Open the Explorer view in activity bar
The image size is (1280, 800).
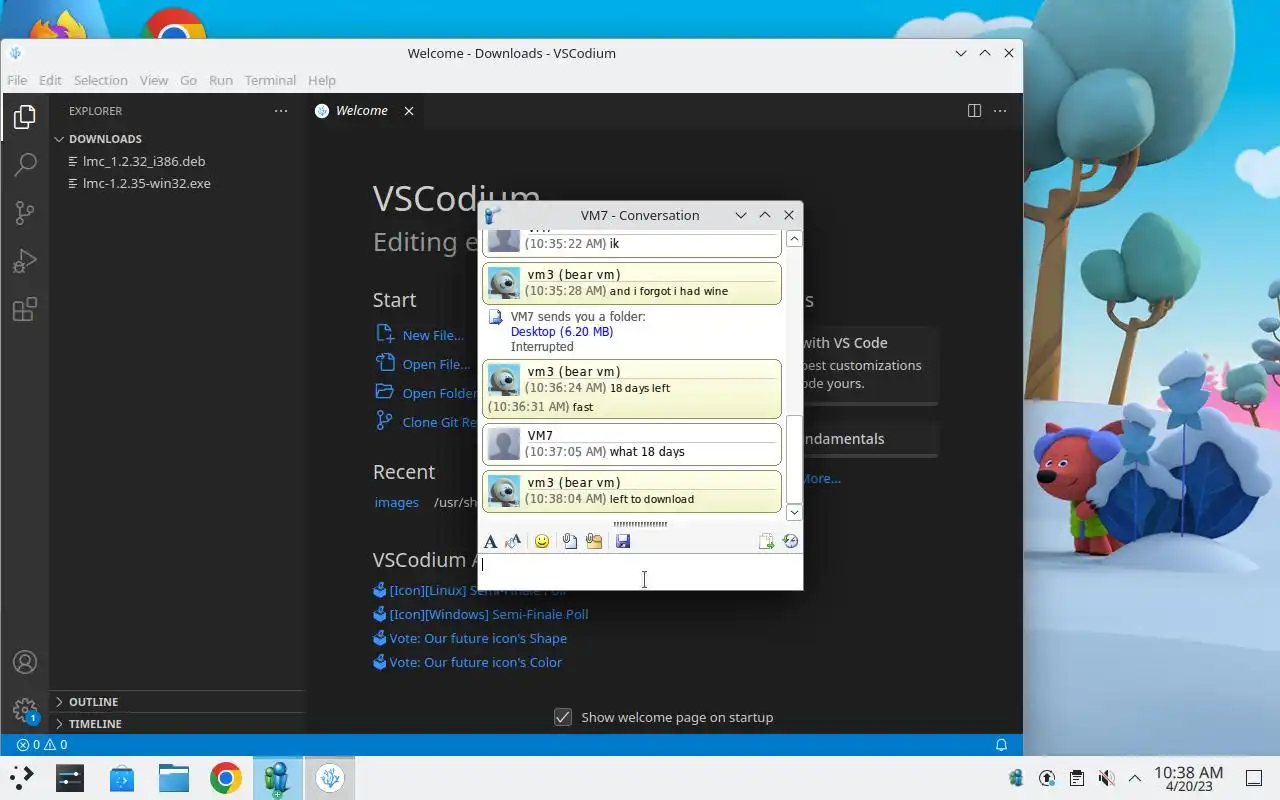click(25, 117)
